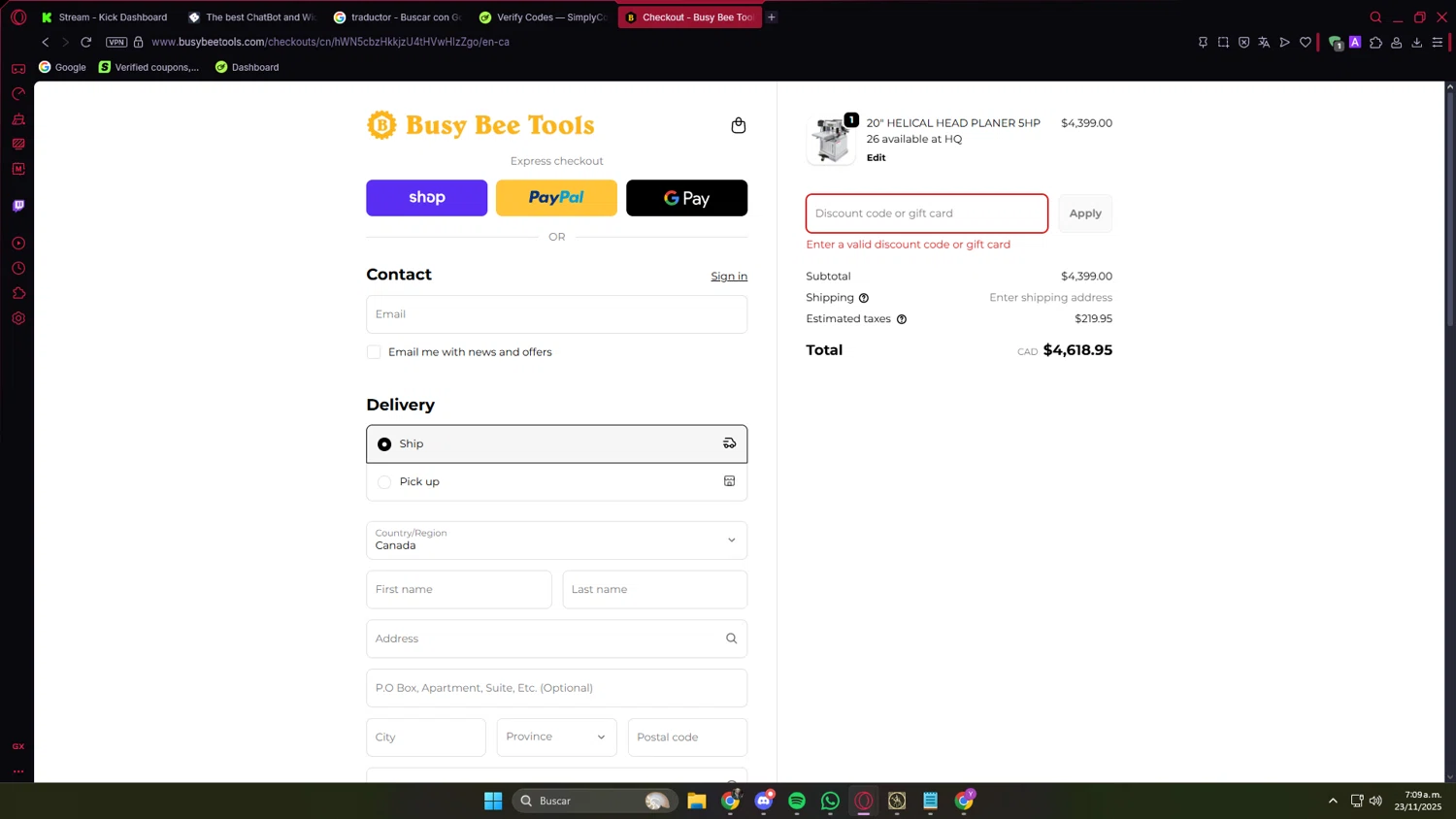Open the Google bookmark
This screenshot has width=1456, height=819.
coord(62,67)
